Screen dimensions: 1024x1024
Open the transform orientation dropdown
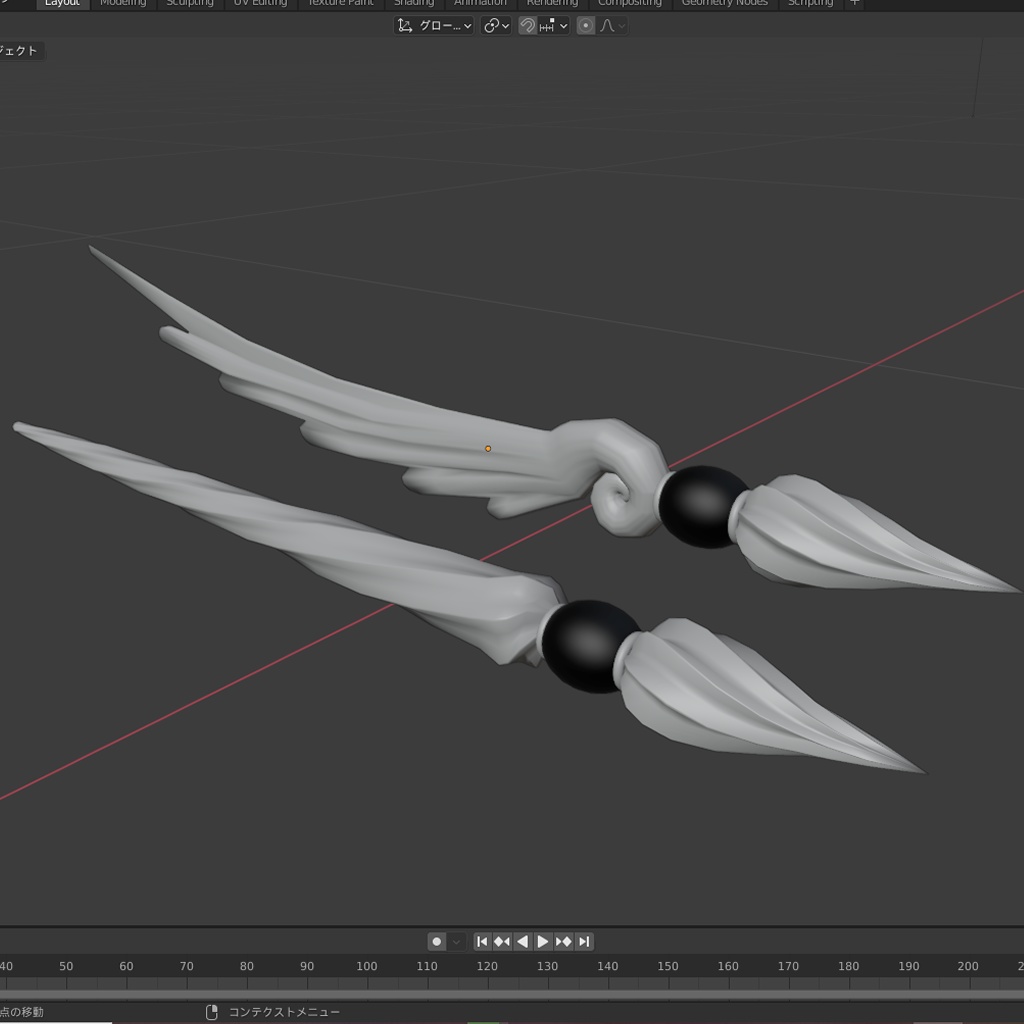[434, 25]
